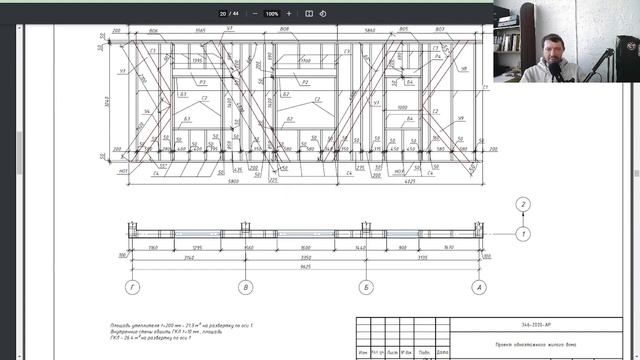Click axis marker circle labeled Г
The height and width of the screenshot is (360, 640).
coord(132,287)
